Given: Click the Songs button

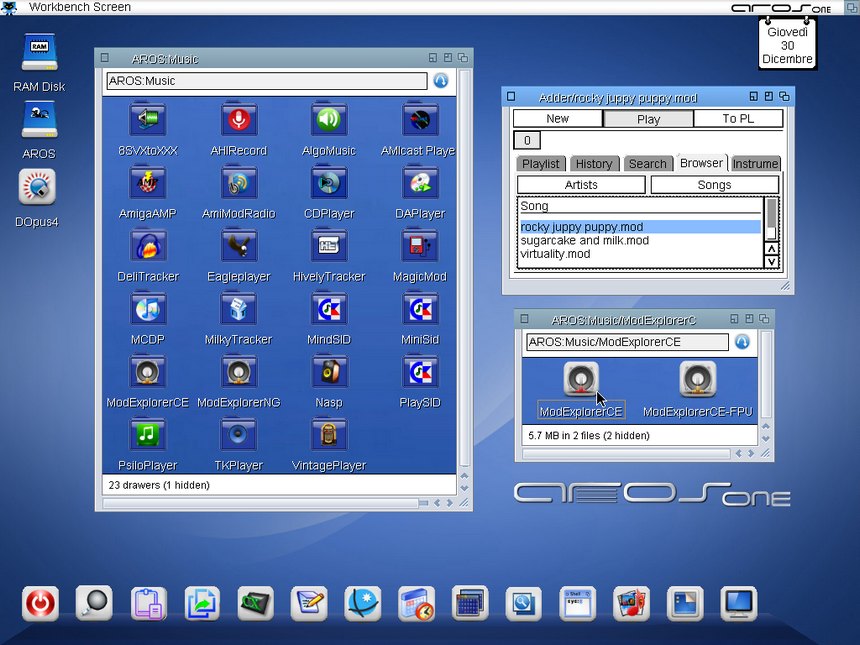Looking at the screenshot, I should click(x=714, y=185).
